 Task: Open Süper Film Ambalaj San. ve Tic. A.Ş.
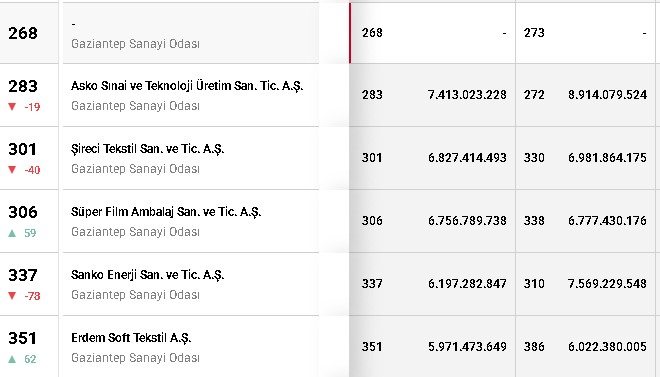(166, 212)
